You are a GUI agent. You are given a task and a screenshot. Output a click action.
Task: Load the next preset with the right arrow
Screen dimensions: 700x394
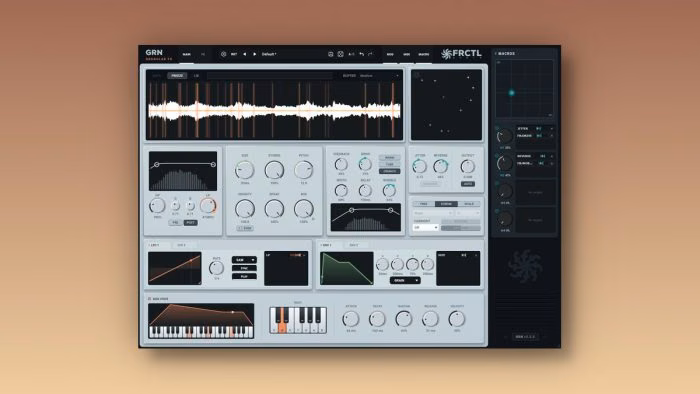(255, 54)
